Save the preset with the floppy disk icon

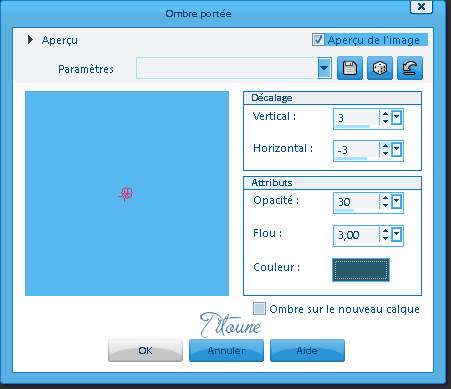(x=350, y=68)
